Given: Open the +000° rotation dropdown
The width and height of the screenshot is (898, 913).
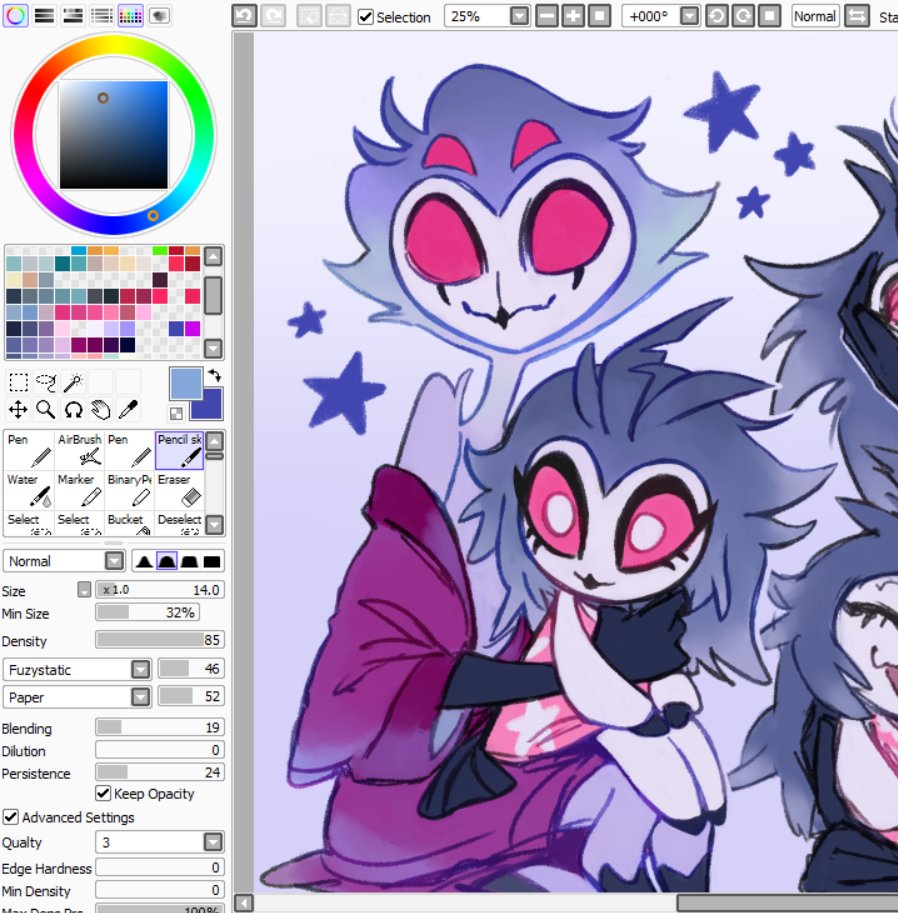Looking at the screenshot, I should (x=689, y=16).
